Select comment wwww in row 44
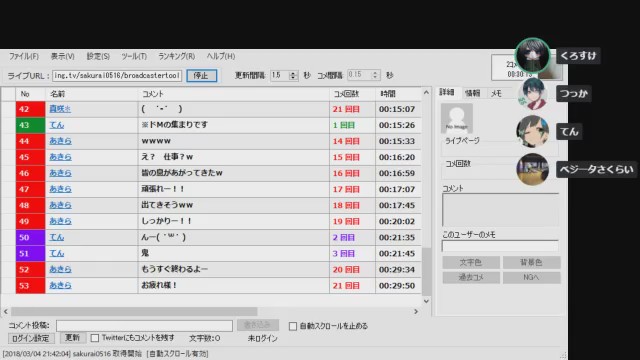 (x=156, y=141)
